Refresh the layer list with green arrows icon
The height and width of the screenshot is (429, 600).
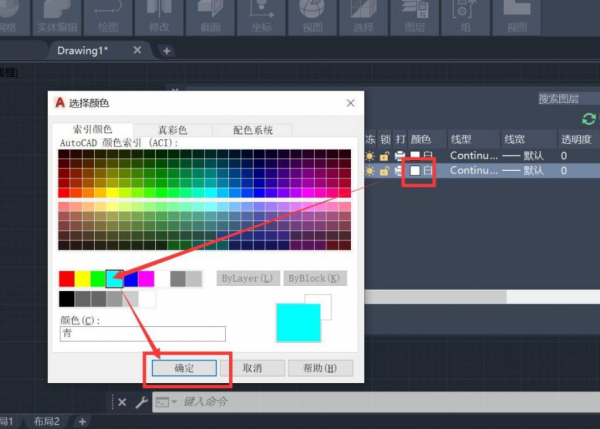point(589,119)
